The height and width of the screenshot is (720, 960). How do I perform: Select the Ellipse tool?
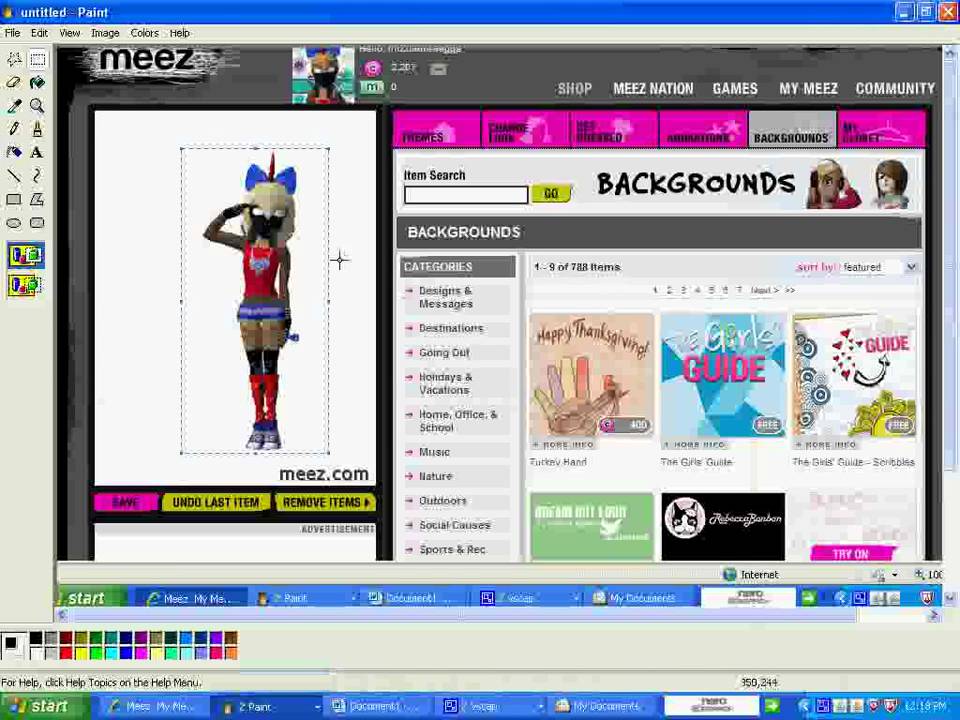(x=14, y=223)
